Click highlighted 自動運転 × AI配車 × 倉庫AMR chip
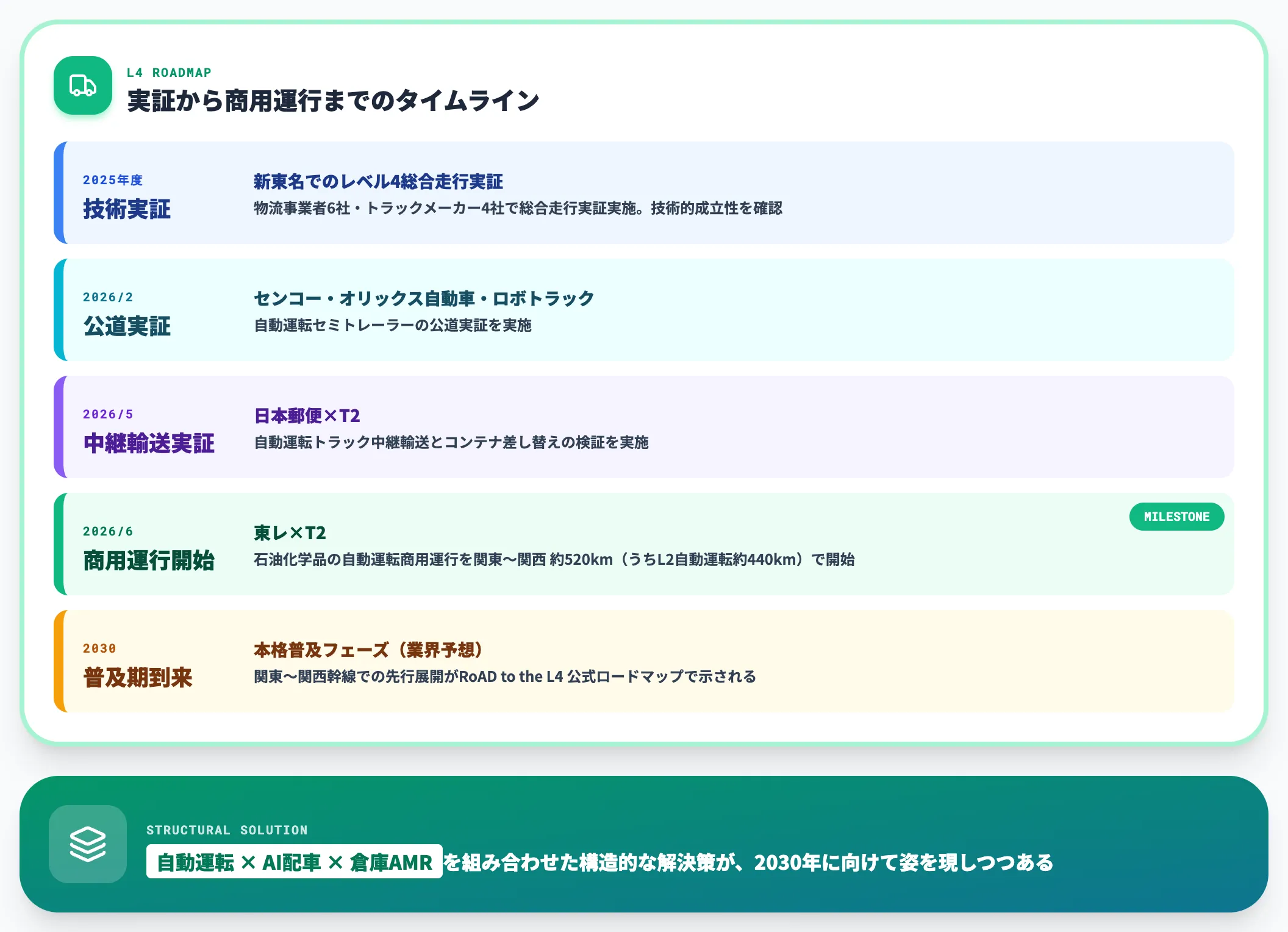Image resolution: width=1288 pixels, height=932 pixels. point(295,862)
